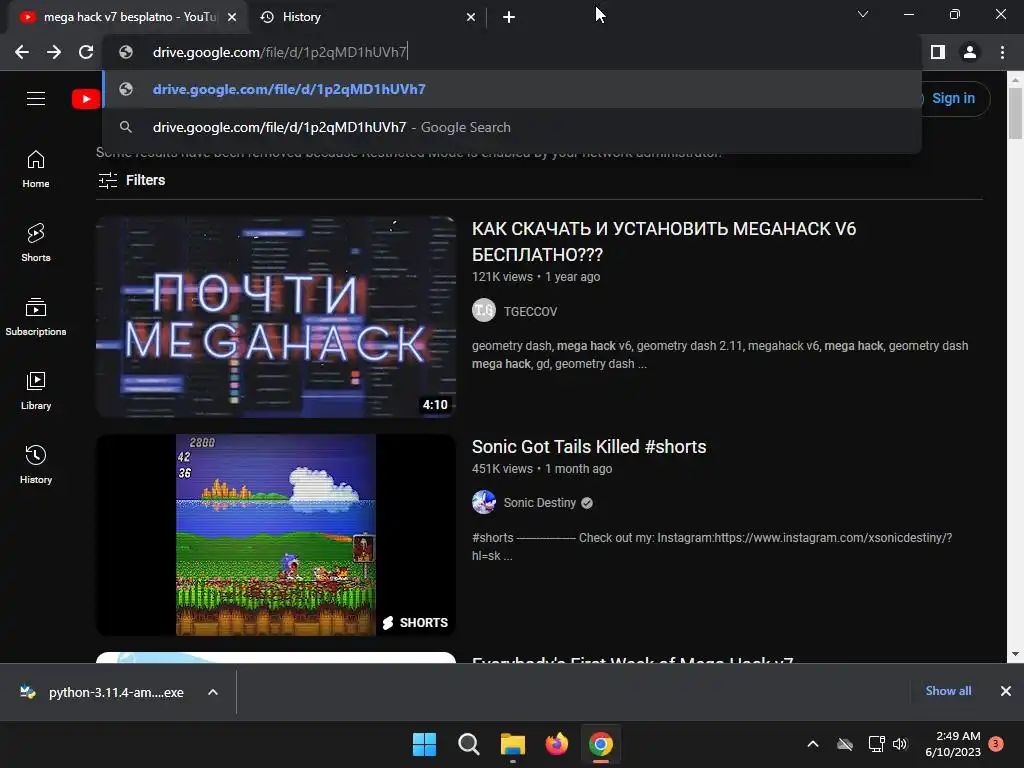Viewport: 1024px width, 768px height.
Task: Open taskbar clock showing 2:49 AM
Action: pyautogui.click(x=953, y=744)
